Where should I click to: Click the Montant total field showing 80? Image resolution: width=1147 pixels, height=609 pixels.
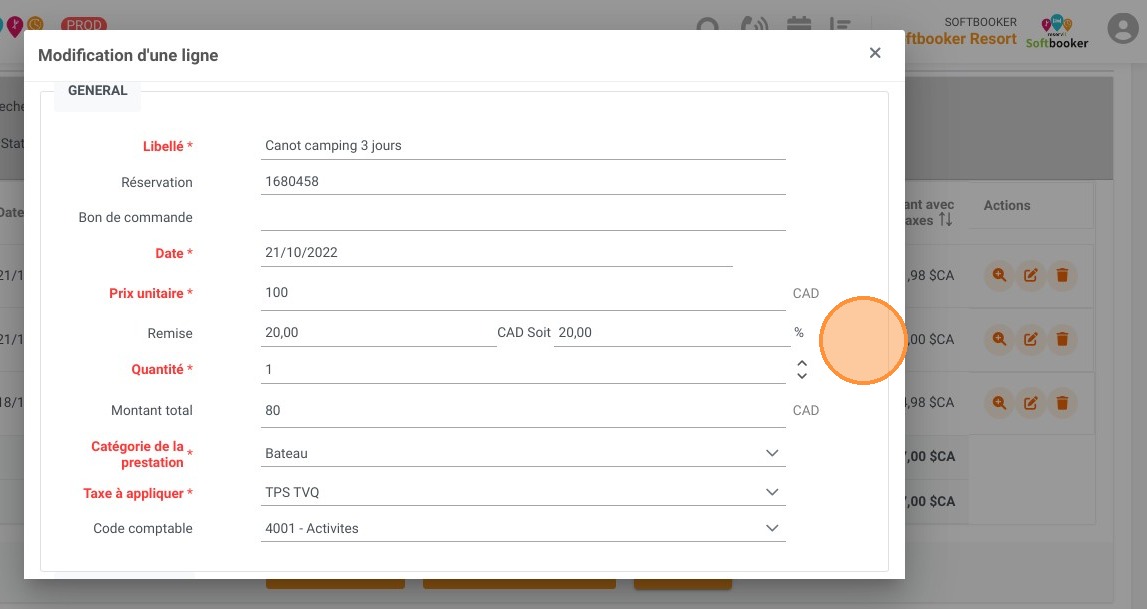pos(523,411)
